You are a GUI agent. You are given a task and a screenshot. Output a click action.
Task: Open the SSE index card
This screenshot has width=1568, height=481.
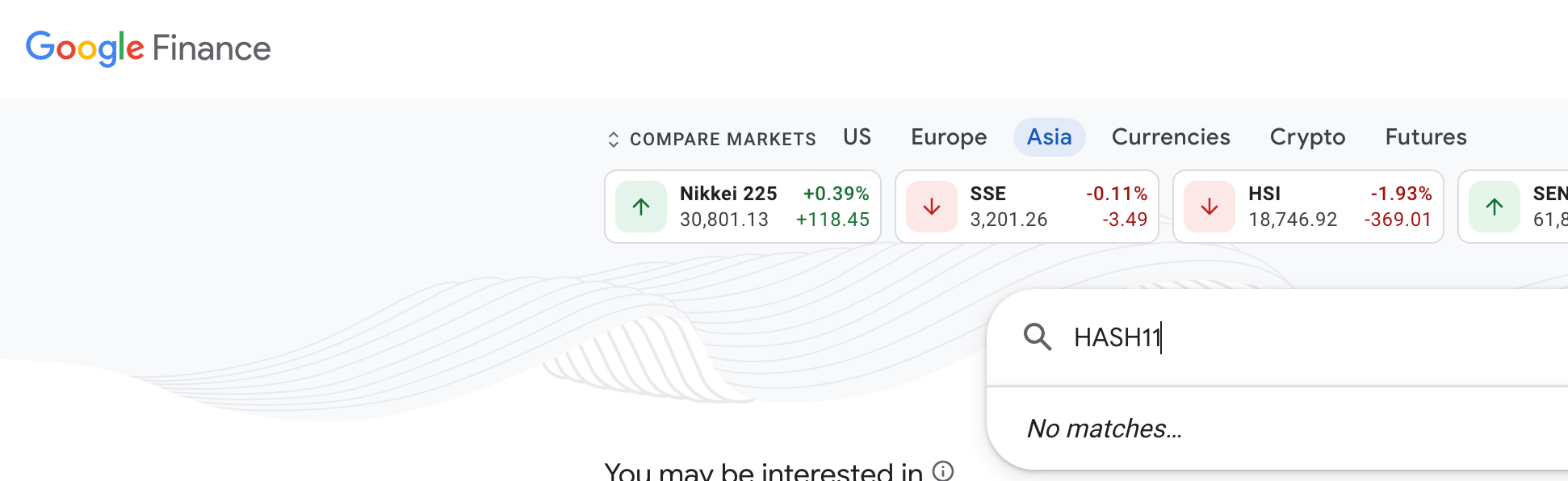pyautogui.click(x=1027, y=207)
